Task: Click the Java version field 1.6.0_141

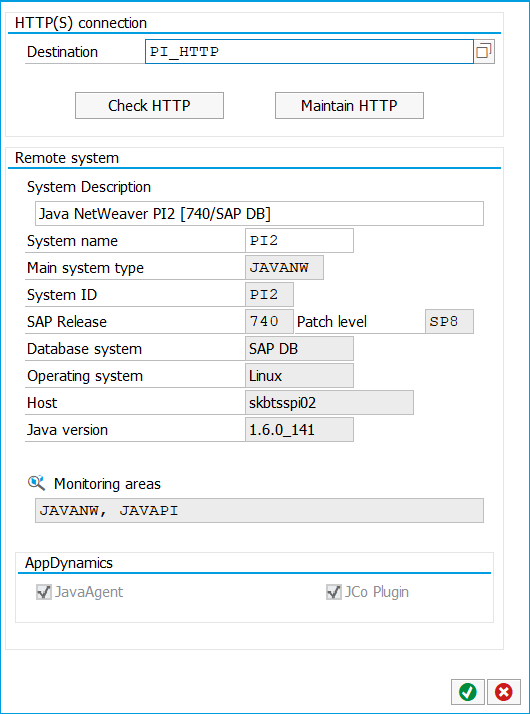Action: (299, 430)
